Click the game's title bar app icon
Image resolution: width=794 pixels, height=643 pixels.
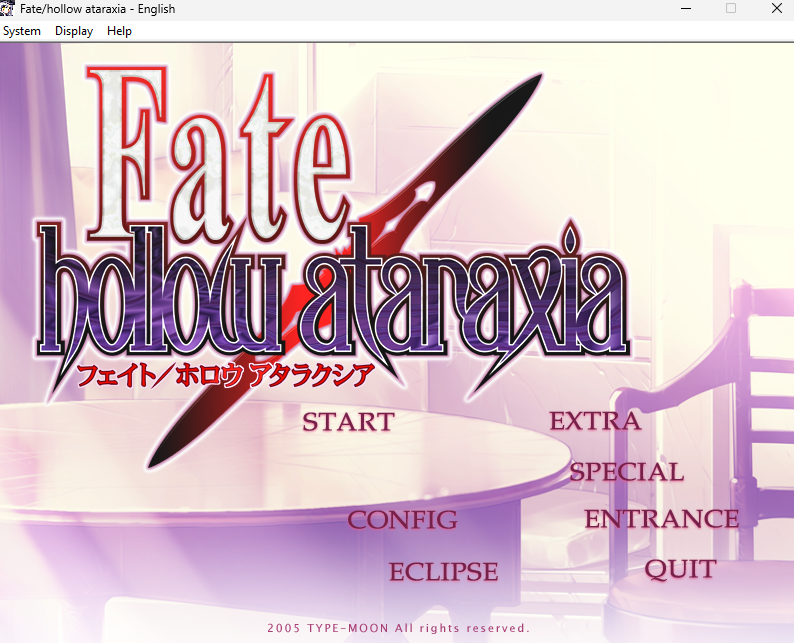tap(7, 9)
